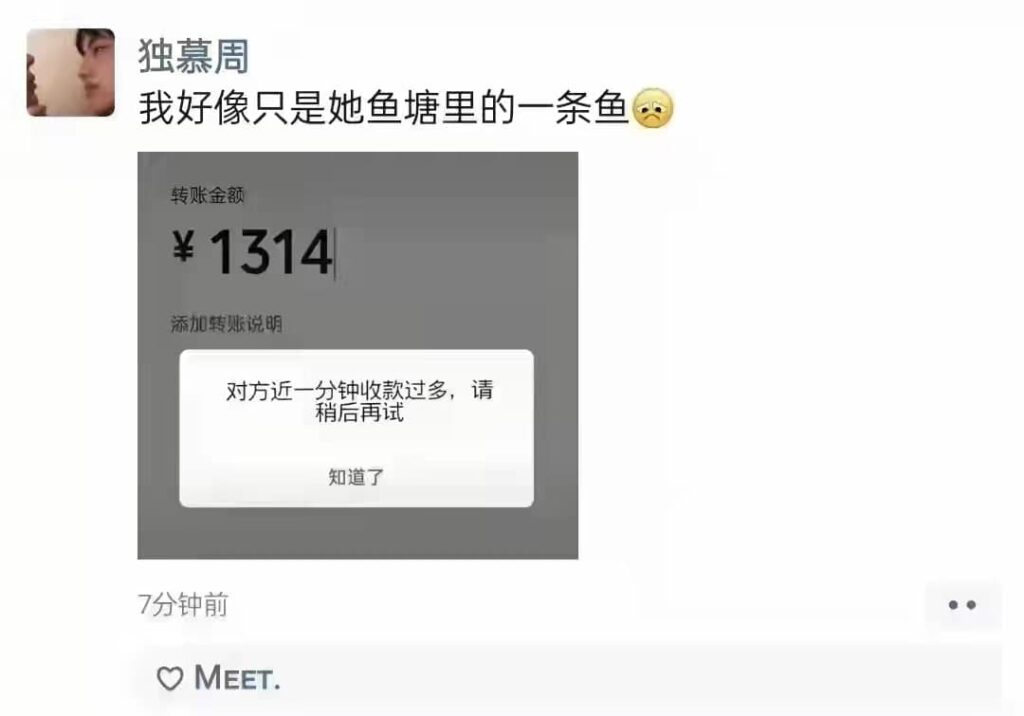Click the dimmed gray area right of the 1314 amount
Image resolution: width=1024 pixels, height=716 pixels.
click(x=457, y=252)
